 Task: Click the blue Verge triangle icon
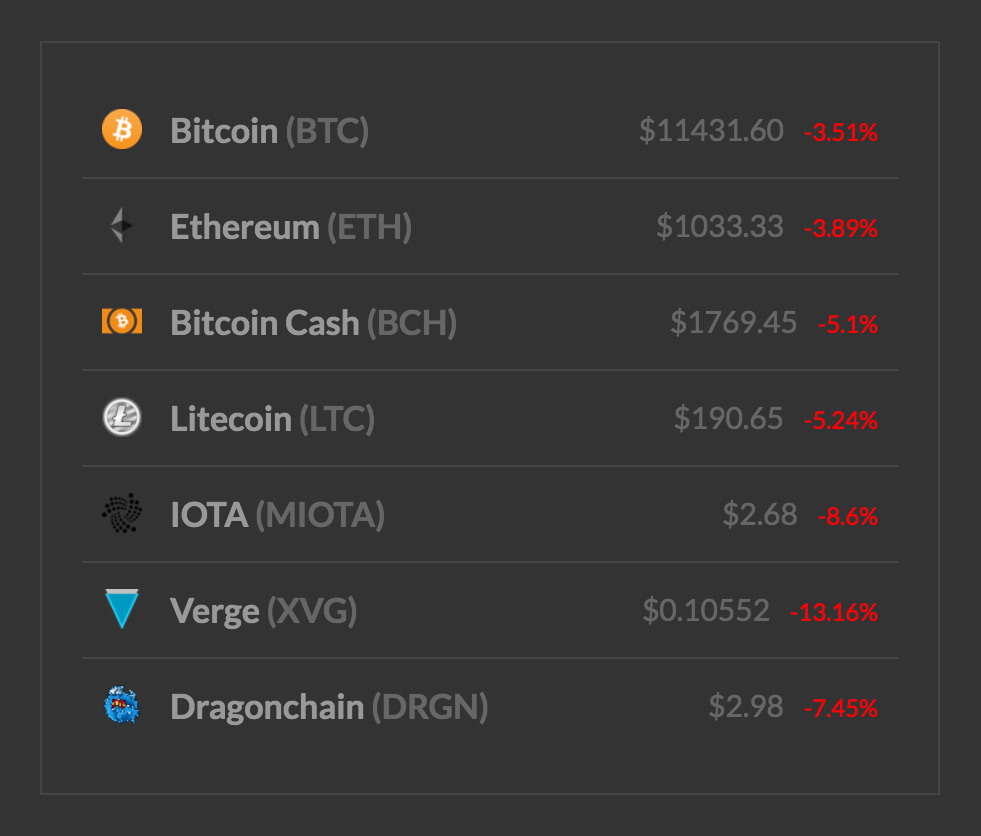tap(122, 609)
